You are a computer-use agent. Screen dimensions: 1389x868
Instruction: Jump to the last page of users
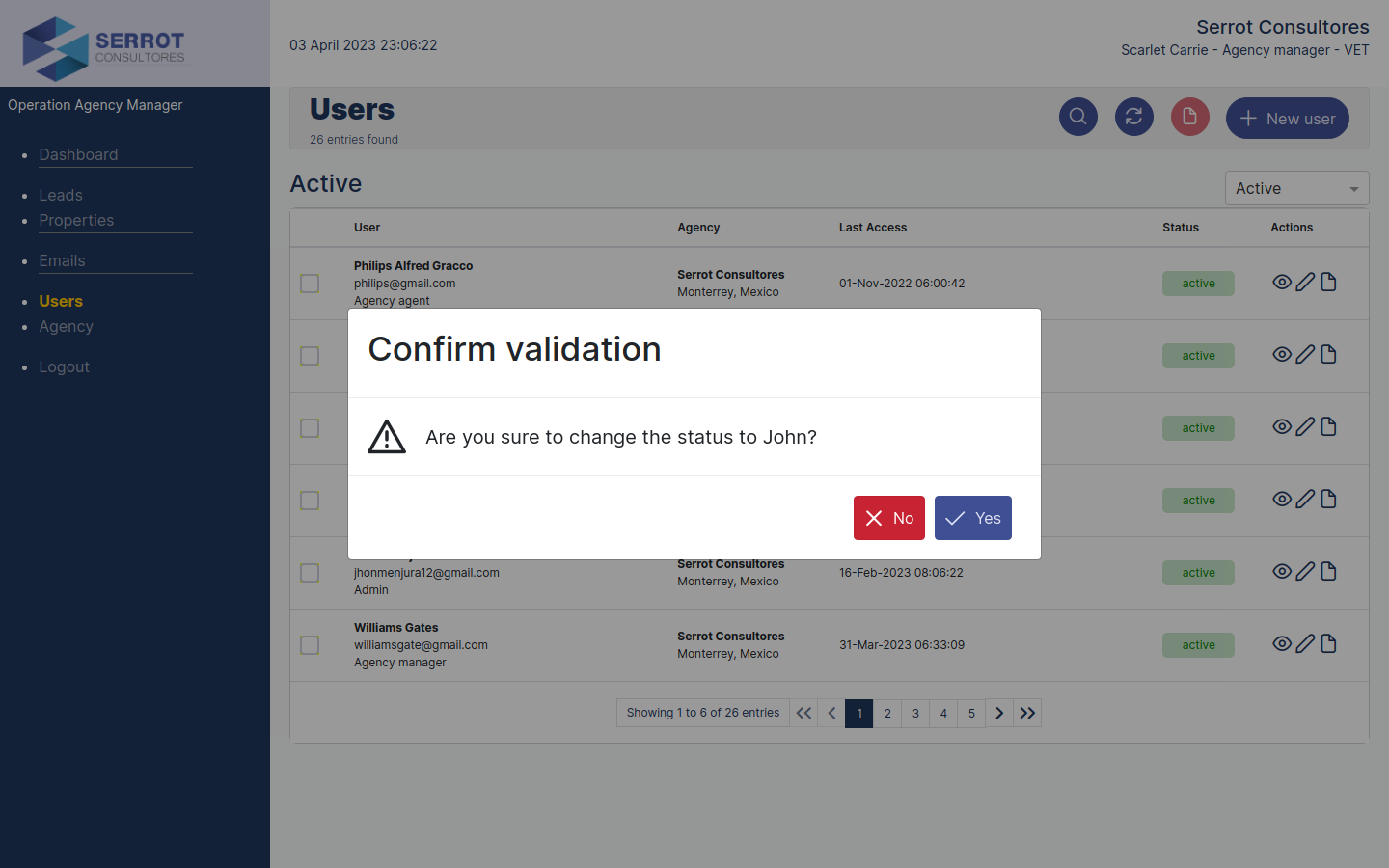click(x=1027, y=713)
